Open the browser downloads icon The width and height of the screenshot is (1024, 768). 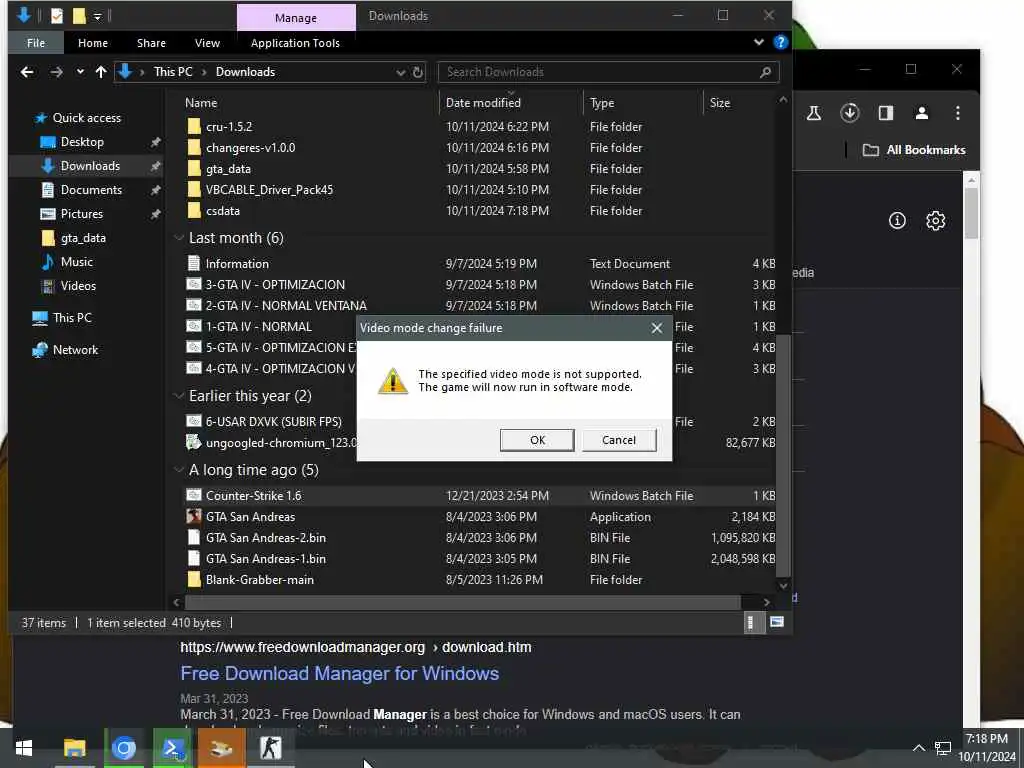[x=849, y=113]
